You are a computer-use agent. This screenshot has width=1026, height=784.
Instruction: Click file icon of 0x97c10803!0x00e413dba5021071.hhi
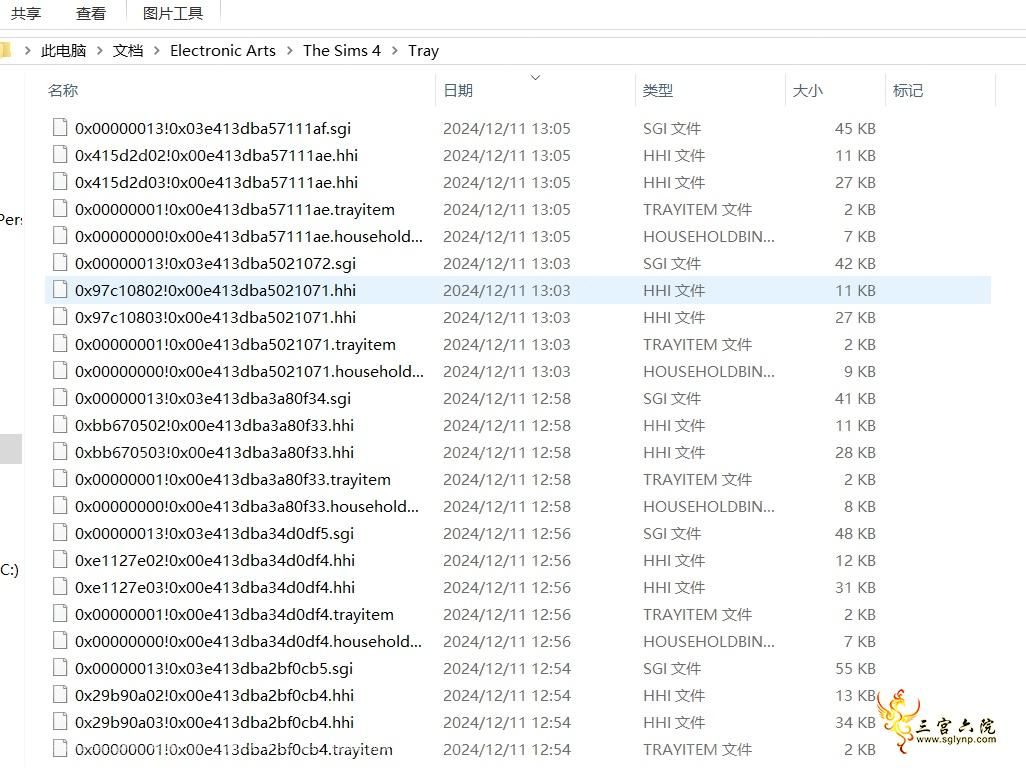tap(60, 317)
